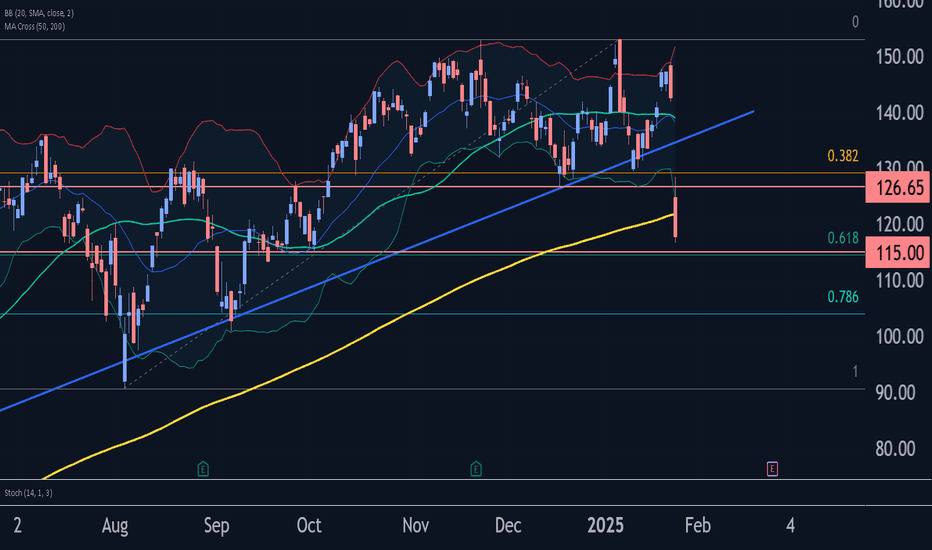Click the 2025 label on time axis
Screen dimensions: 932x550
click(605, 526)
